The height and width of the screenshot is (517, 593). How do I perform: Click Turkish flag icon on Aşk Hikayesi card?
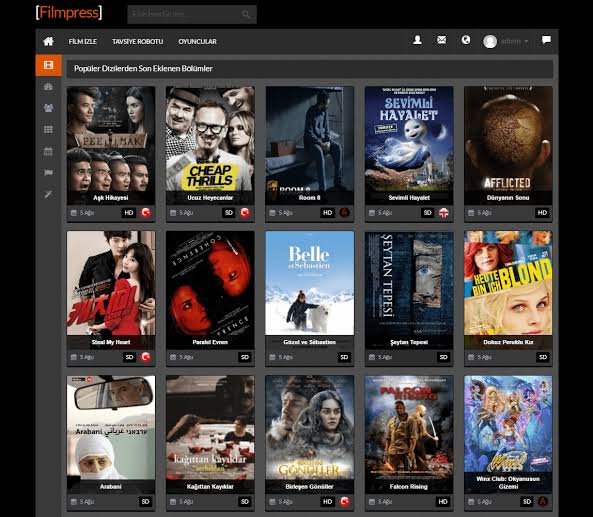point(146,213)
